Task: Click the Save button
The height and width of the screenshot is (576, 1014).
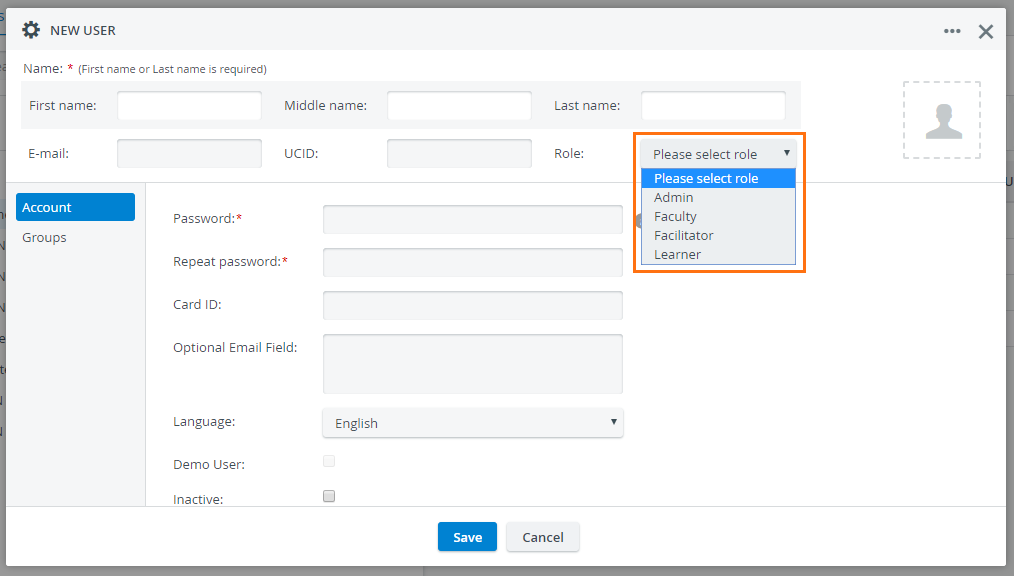Action: click(x=467, y=537)
